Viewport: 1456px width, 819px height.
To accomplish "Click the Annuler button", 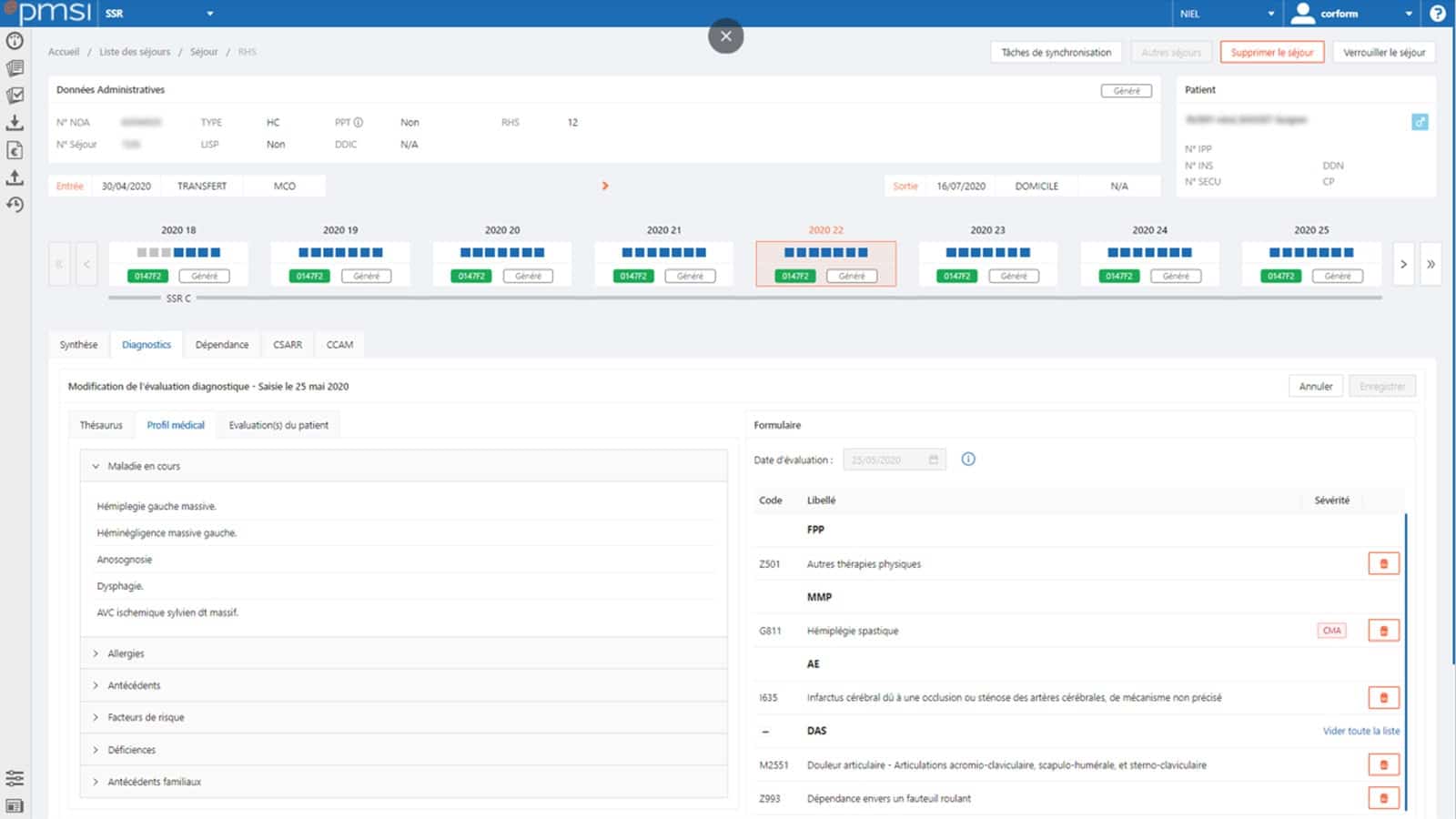I will tap(1316, 387).
